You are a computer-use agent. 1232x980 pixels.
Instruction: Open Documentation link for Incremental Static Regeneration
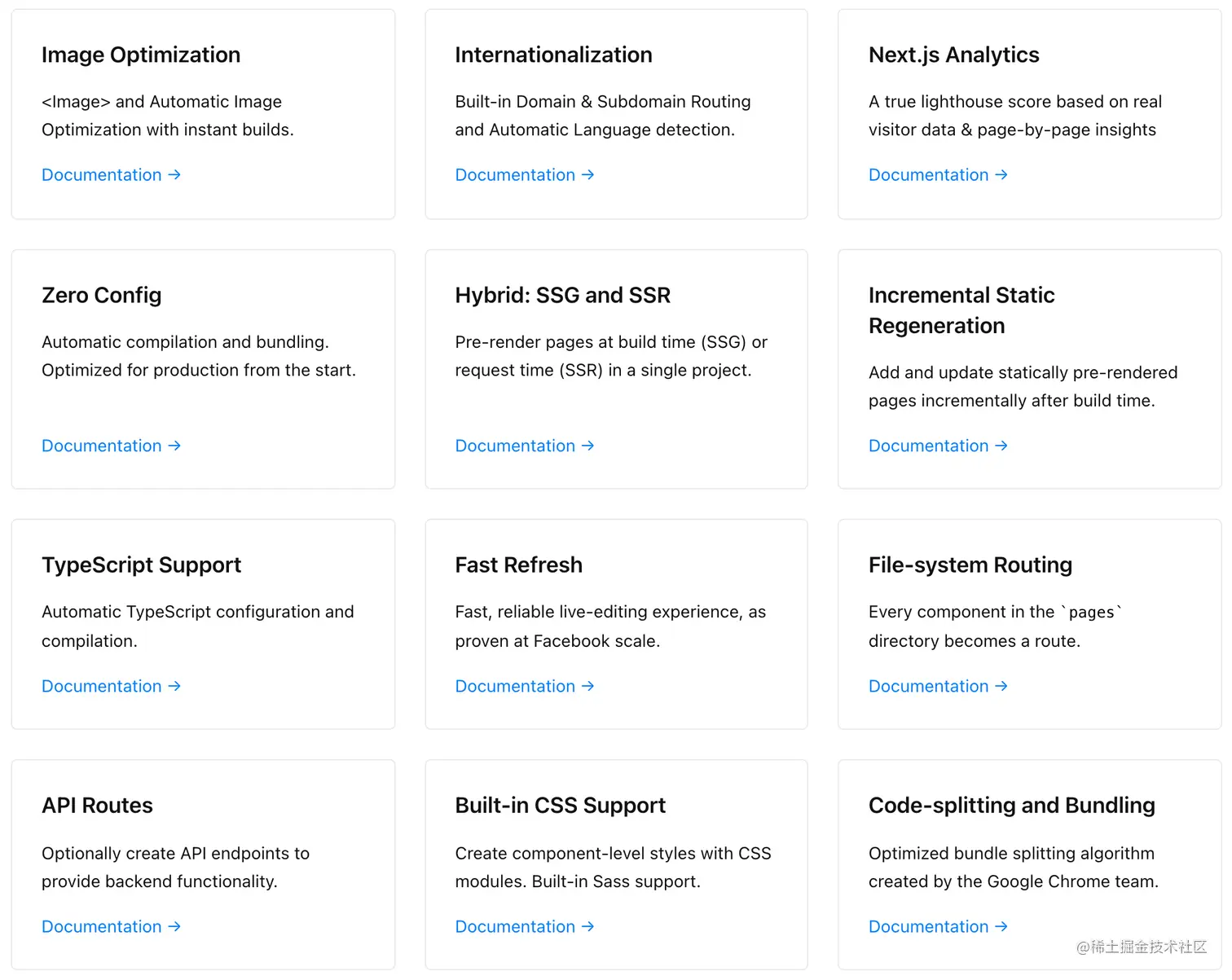[x=928, y=446]
